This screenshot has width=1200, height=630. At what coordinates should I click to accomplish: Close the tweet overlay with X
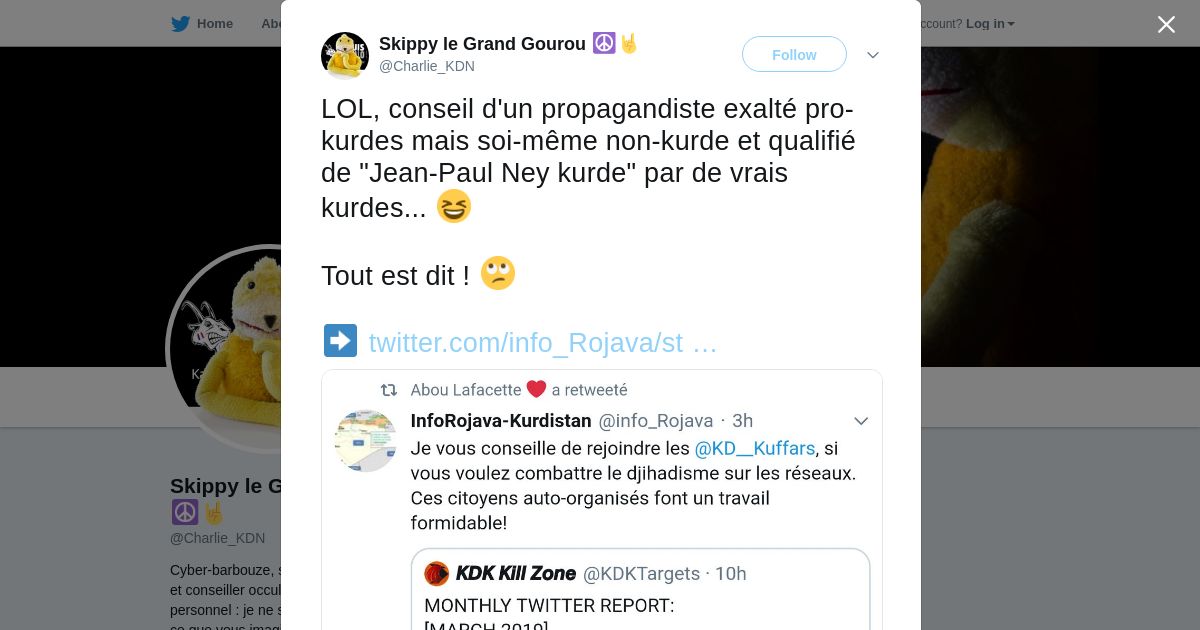coord(1166,24)
